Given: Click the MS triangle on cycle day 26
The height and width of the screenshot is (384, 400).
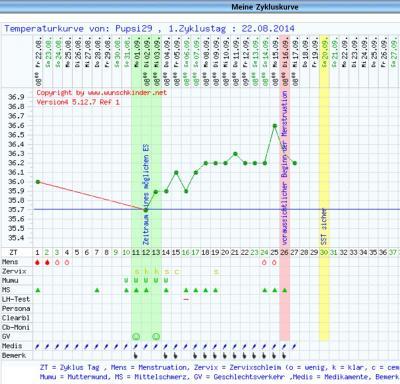Looking at the screenshot, I should point(285,290).
